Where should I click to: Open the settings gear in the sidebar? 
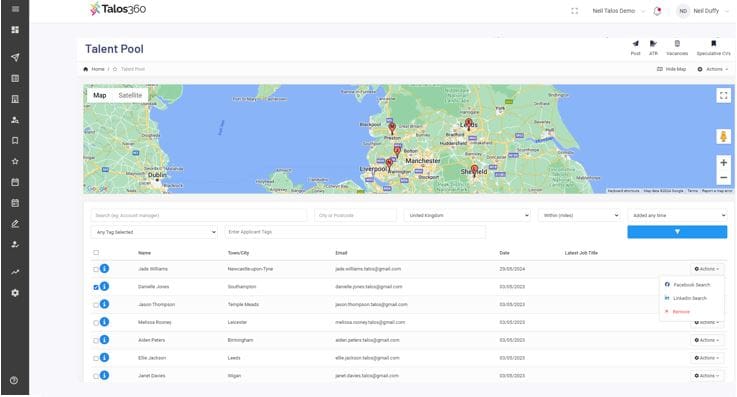point(15,293)
